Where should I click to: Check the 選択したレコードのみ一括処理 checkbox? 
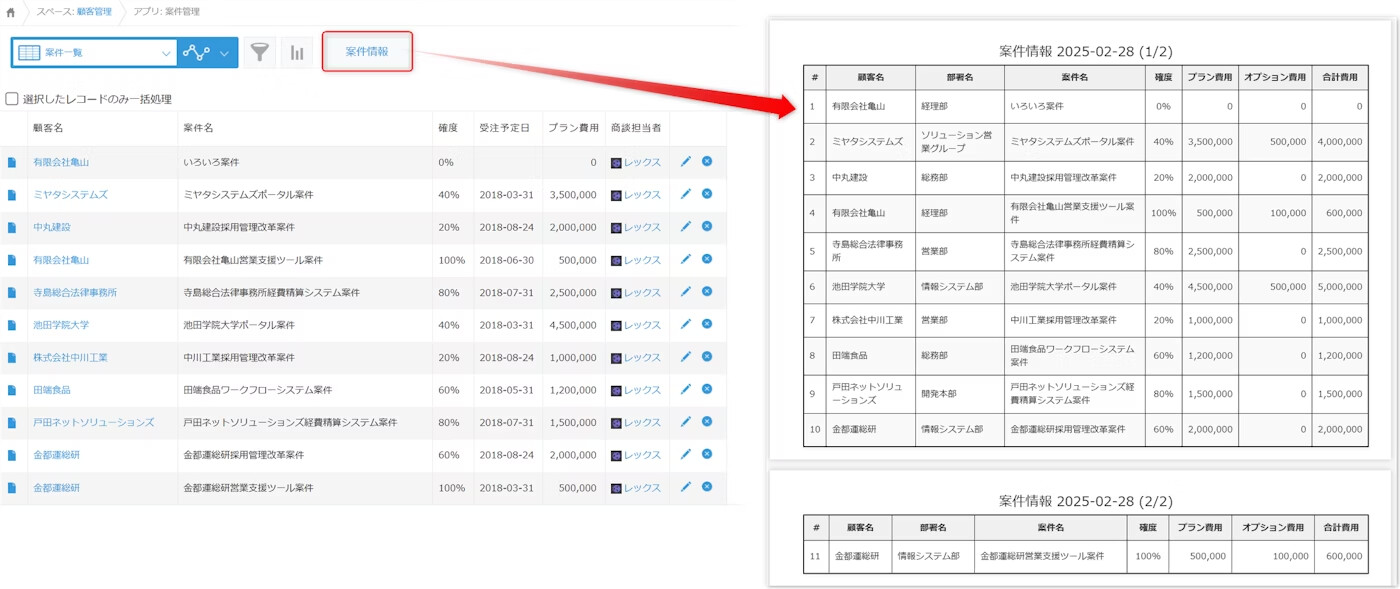[x=12, y=99]
